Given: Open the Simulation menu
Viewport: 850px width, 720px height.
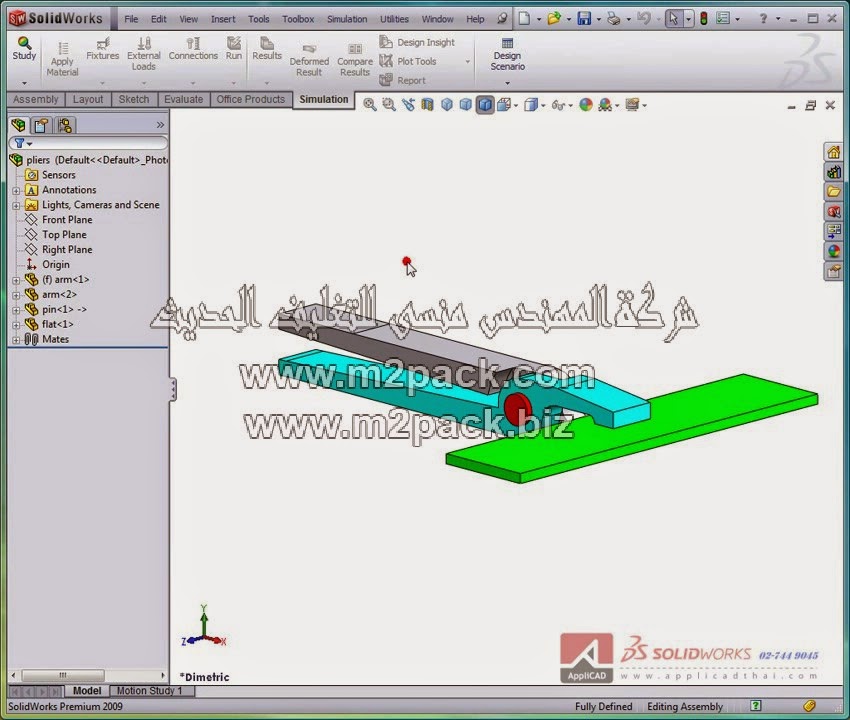Looking at the screenshot, I should [347, 19].
